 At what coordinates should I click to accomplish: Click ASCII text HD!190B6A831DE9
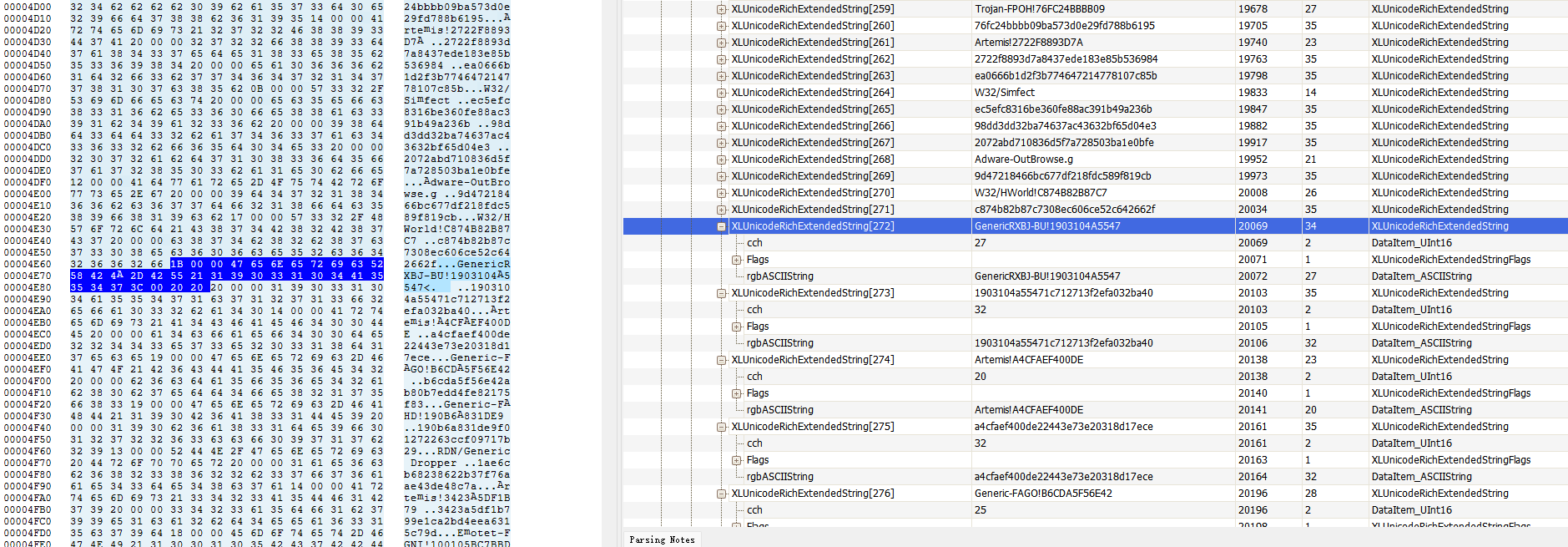pos(453,416)
